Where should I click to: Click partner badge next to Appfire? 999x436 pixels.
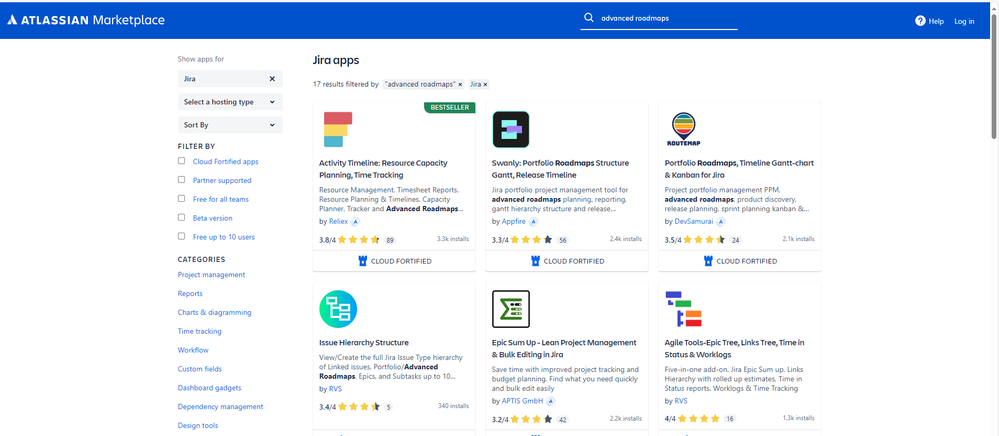tap(533, 222)
